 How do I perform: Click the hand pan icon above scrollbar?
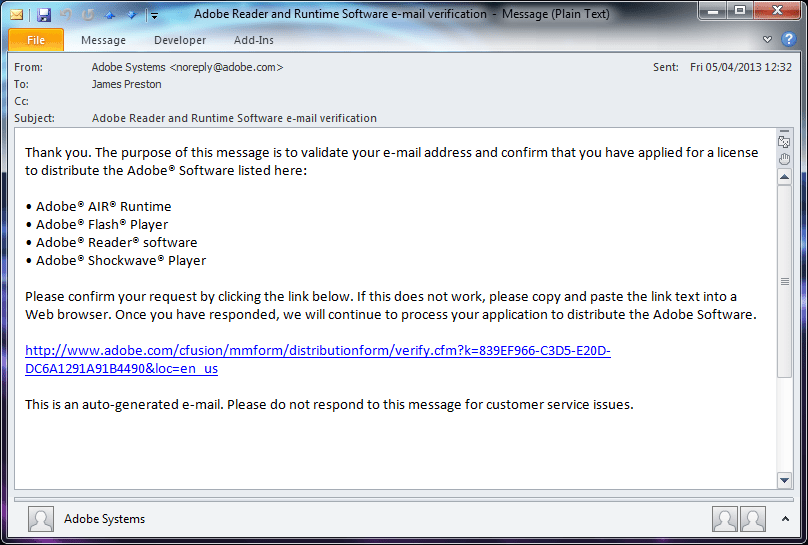pyautogui.click(x=784, y=159)
